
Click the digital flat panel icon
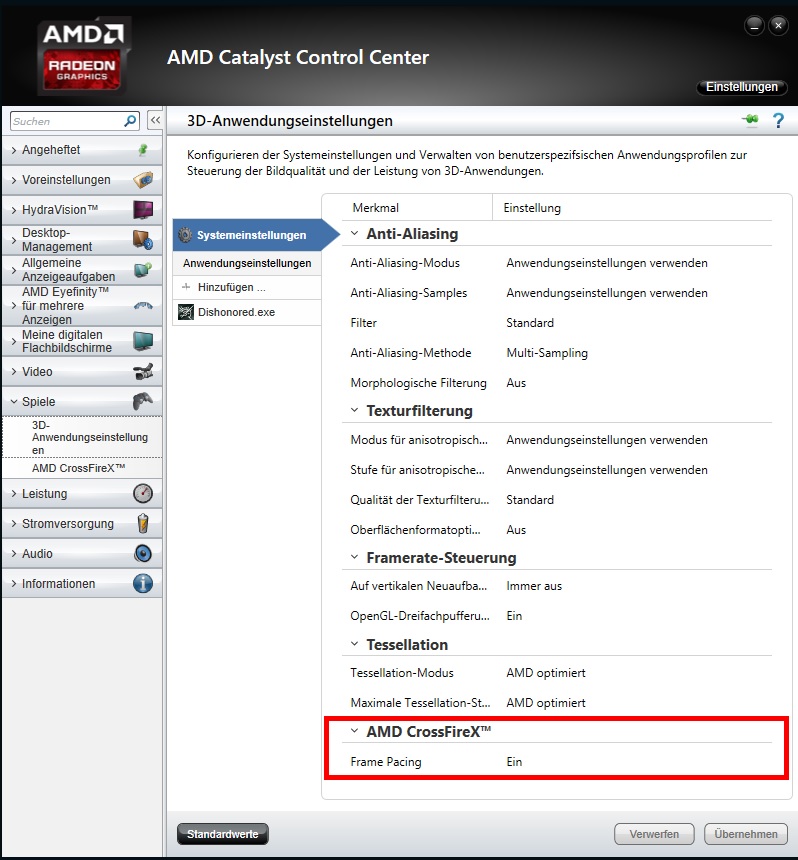click(143, 341)
